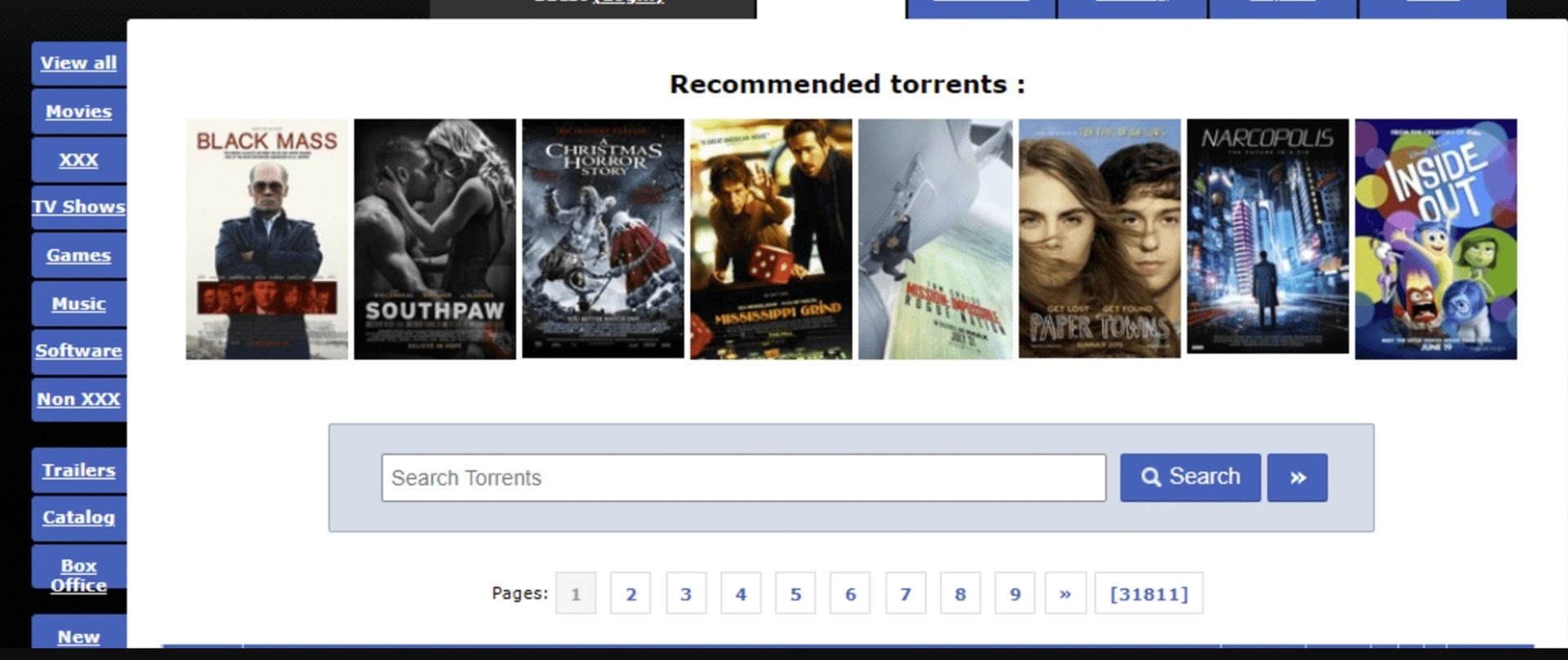Go to page 3

point(686,594)
